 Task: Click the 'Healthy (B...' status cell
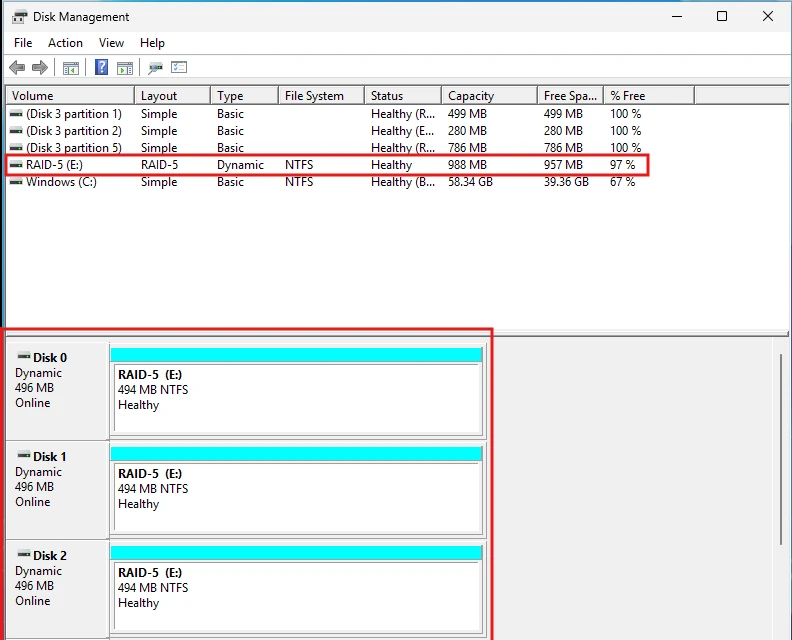[x=403, y=182]
